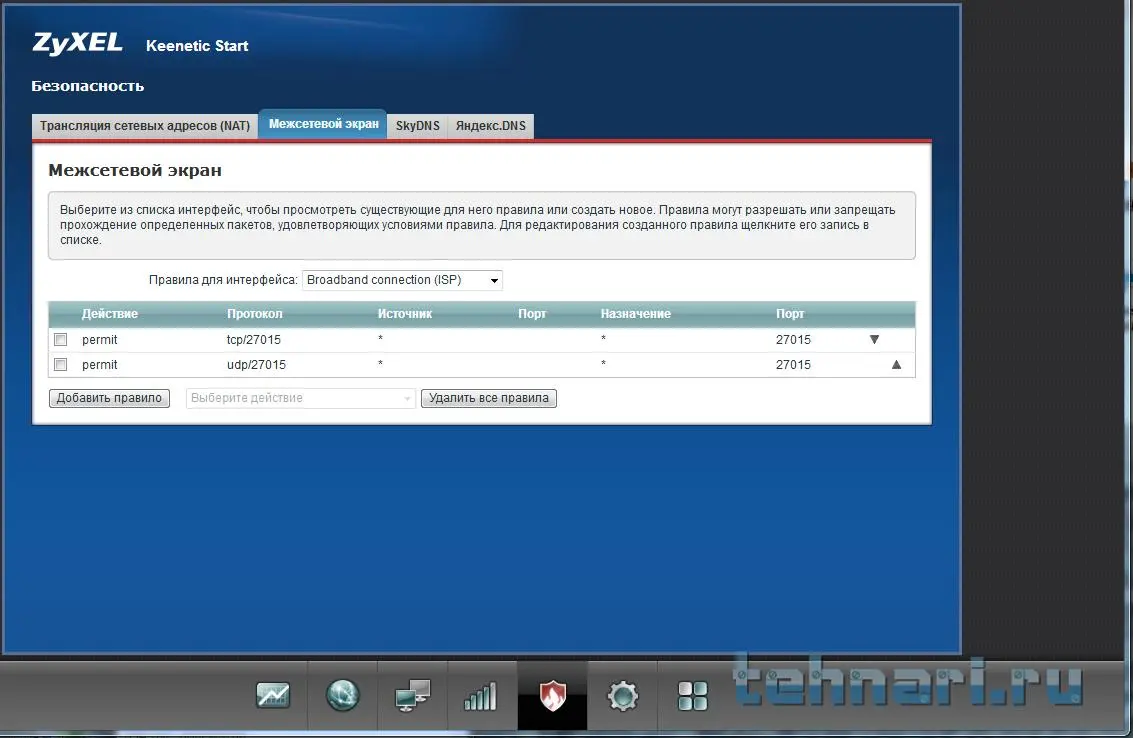Open the 'Выберите действие' action dropdown
The width and height of the screenshot is (1133, 738).
point(300,398)
